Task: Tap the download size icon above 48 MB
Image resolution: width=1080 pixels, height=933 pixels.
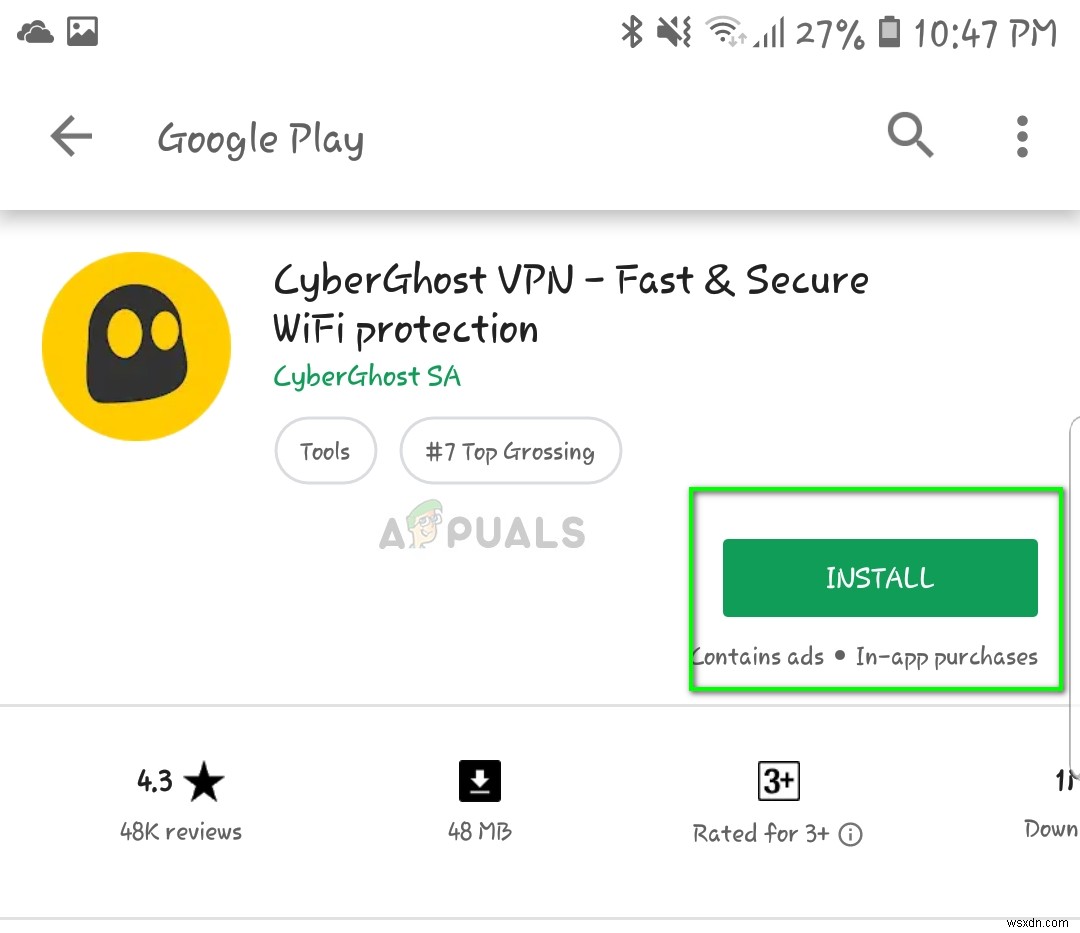Action: pyautogui.click(x=479, y=781)
